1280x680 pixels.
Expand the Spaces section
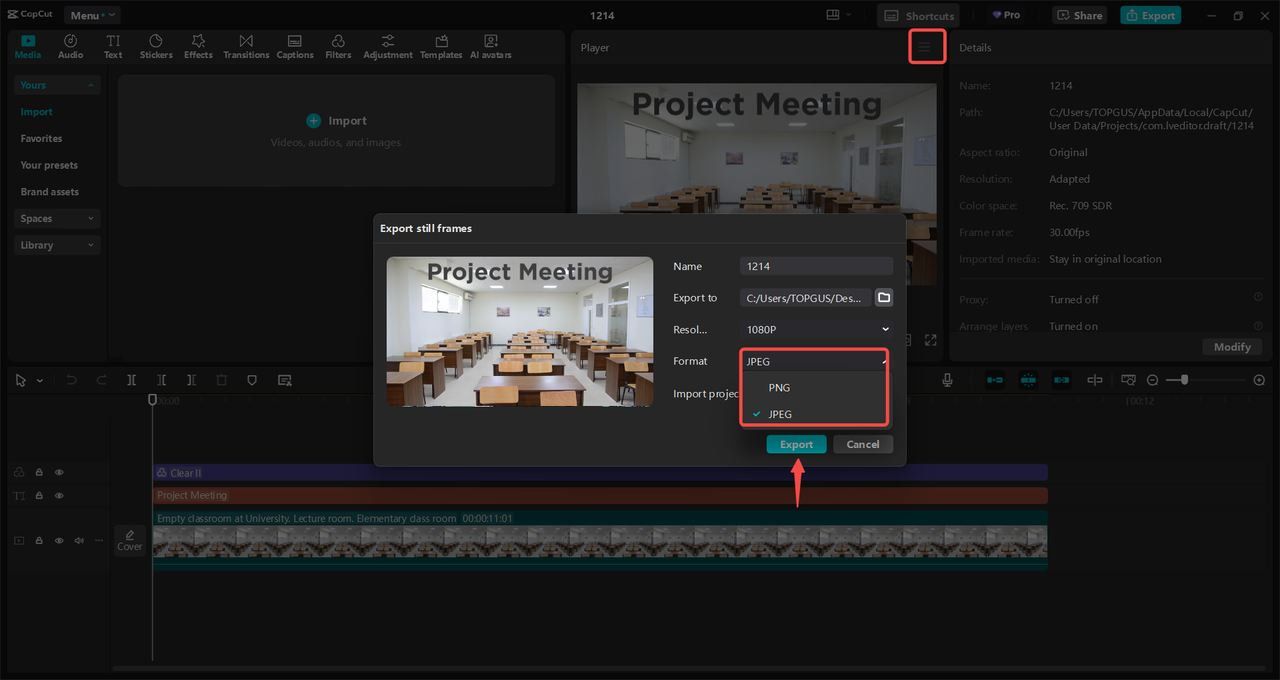pyautogui.click(x=57, y=218)
